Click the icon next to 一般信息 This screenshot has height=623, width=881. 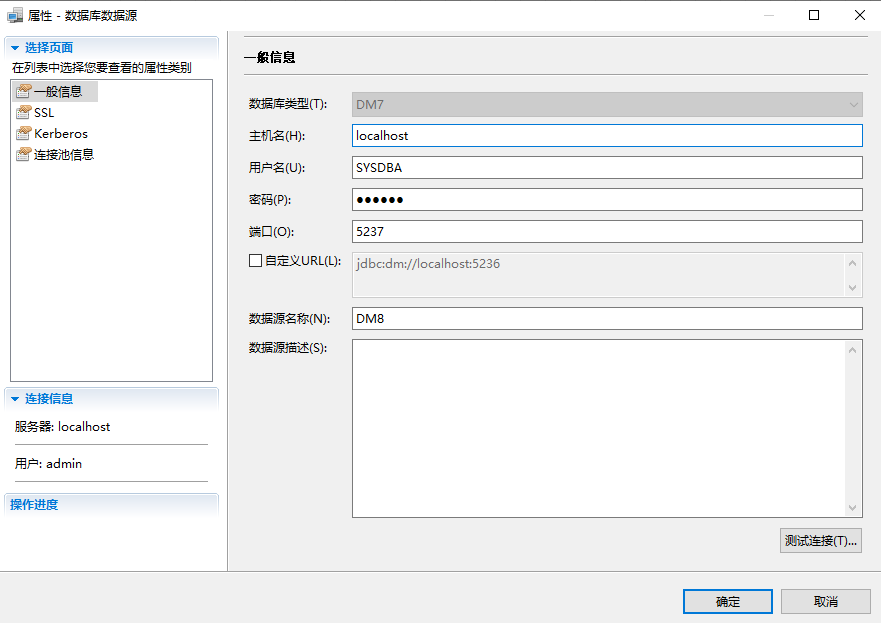pyautogui.click(x=24, y=91)
